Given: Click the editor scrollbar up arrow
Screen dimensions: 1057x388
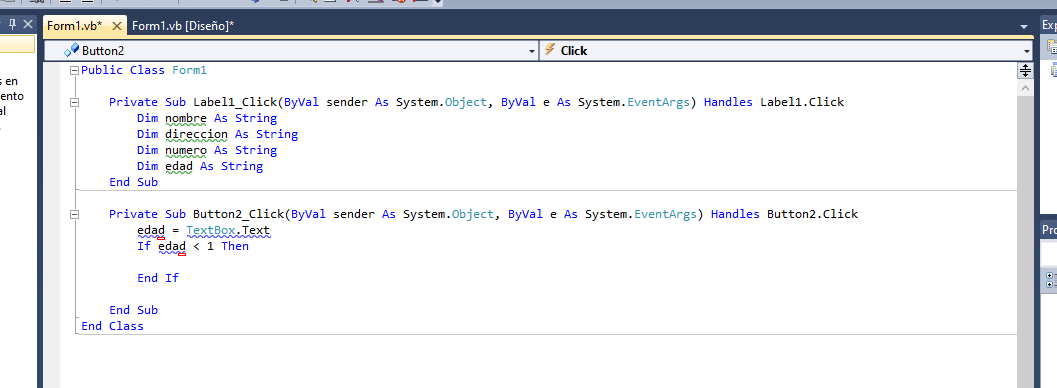Looking at the screenshot, I should 1025,88.
